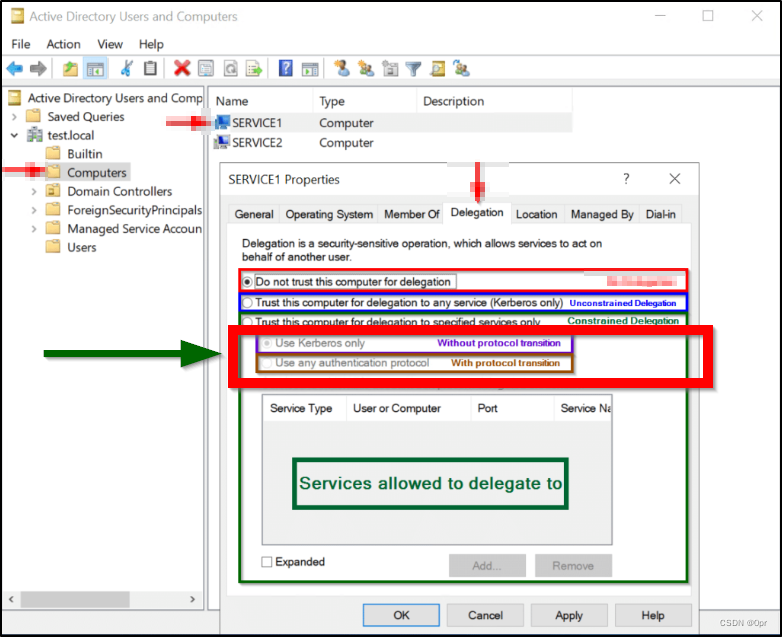The width and height of the screenshot is (782, 637).
Task: Click the Refresh toolbar icon
Action: [x=230, y=68]
